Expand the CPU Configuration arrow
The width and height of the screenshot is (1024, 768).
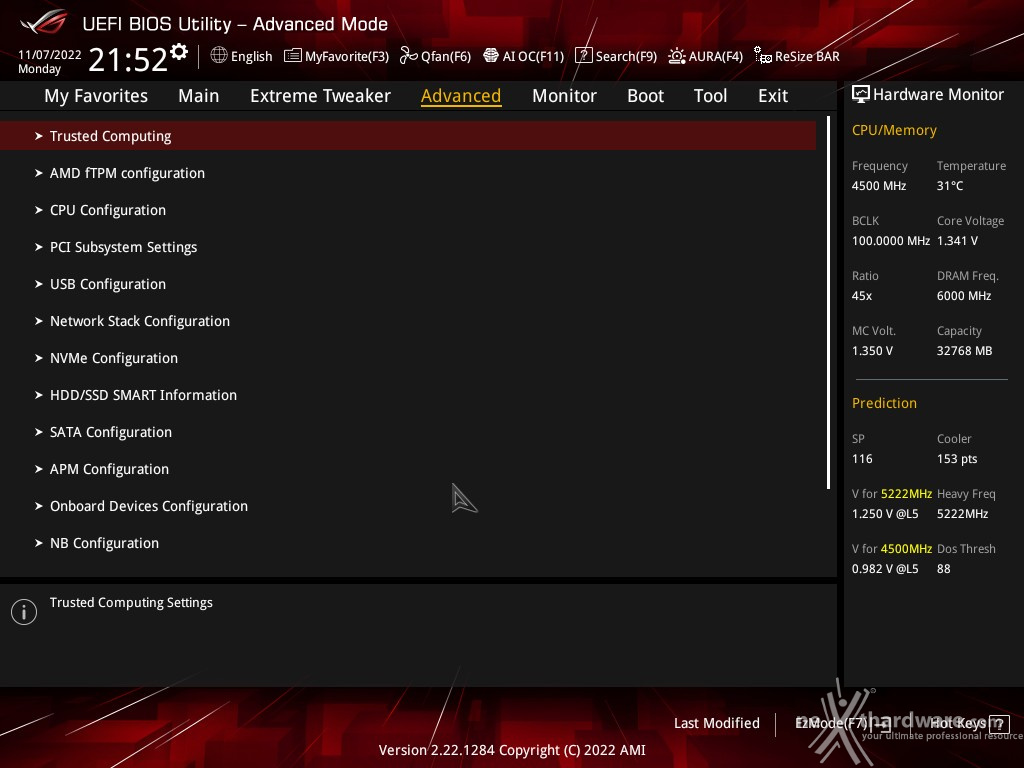pyautogui.click(x=39, y=210)
